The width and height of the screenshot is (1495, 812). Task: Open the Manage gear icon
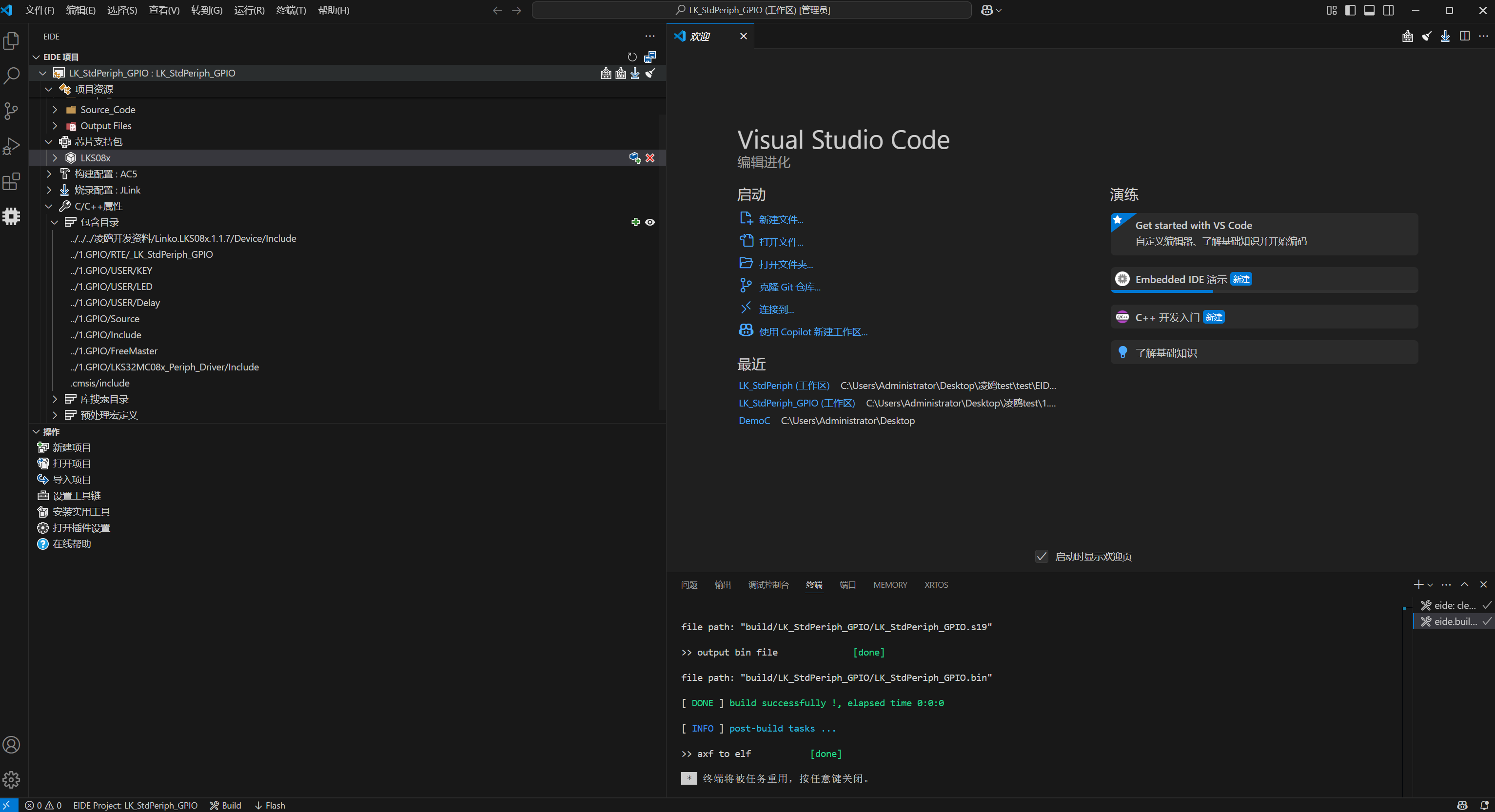point(12,779)
